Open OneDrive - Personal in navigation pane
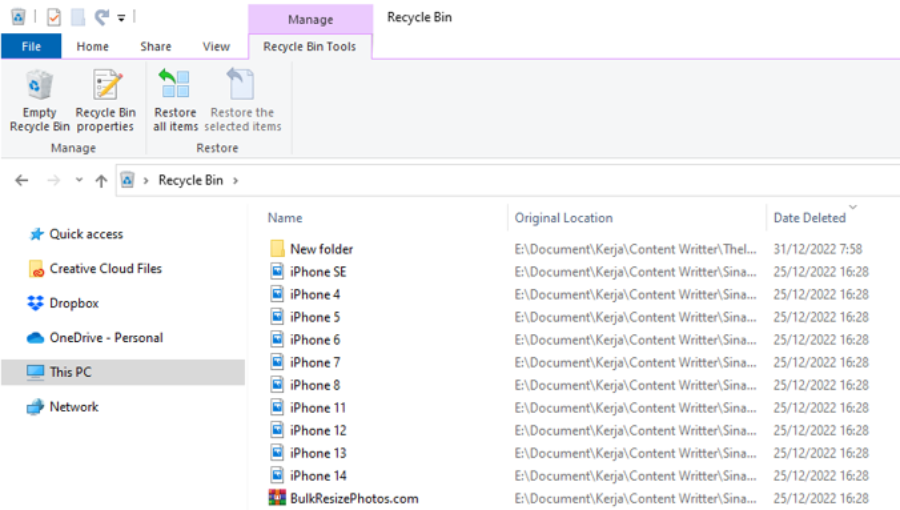 (106, 337)
